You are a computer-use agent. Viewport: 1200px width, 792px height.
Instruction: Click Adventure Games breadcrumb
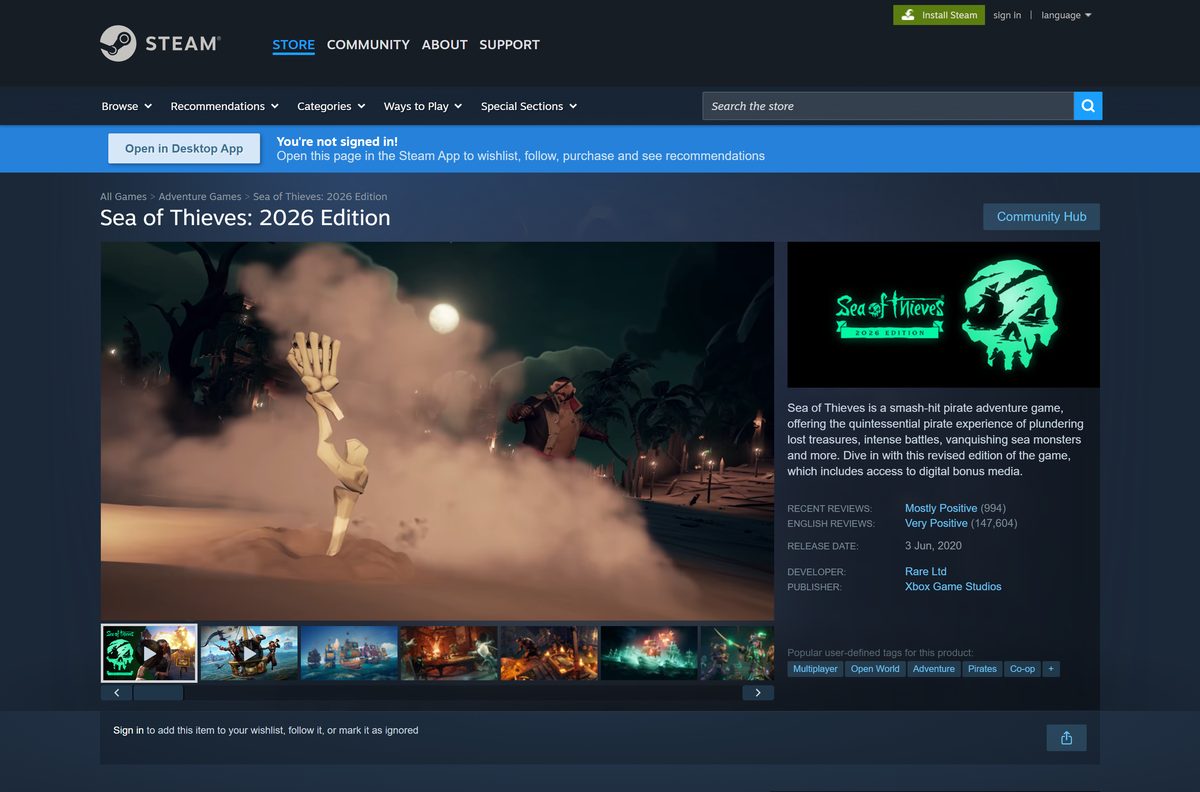click(200, 197)
